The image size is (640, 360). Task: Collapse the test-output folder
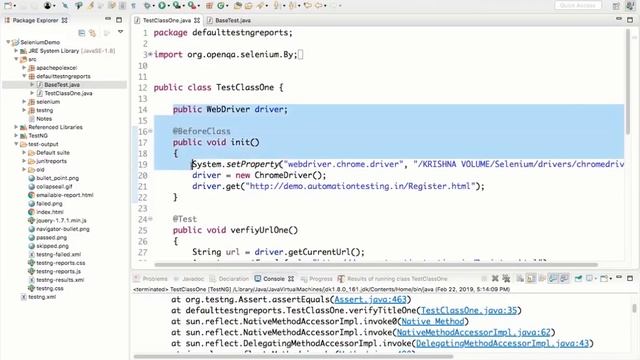(16, 144)
